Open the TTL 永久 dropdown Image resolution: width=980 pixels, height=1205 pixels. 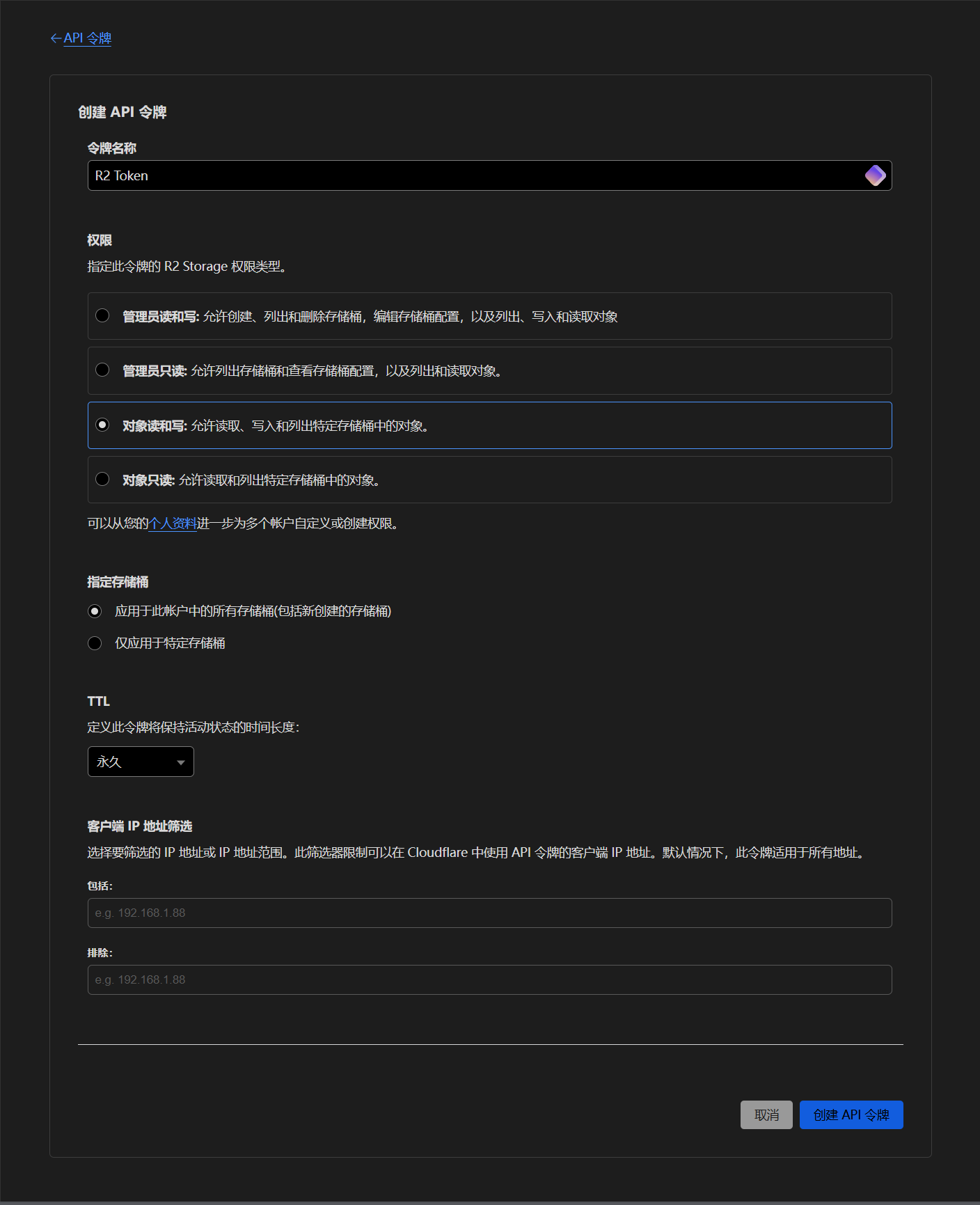tap(141, 762)
